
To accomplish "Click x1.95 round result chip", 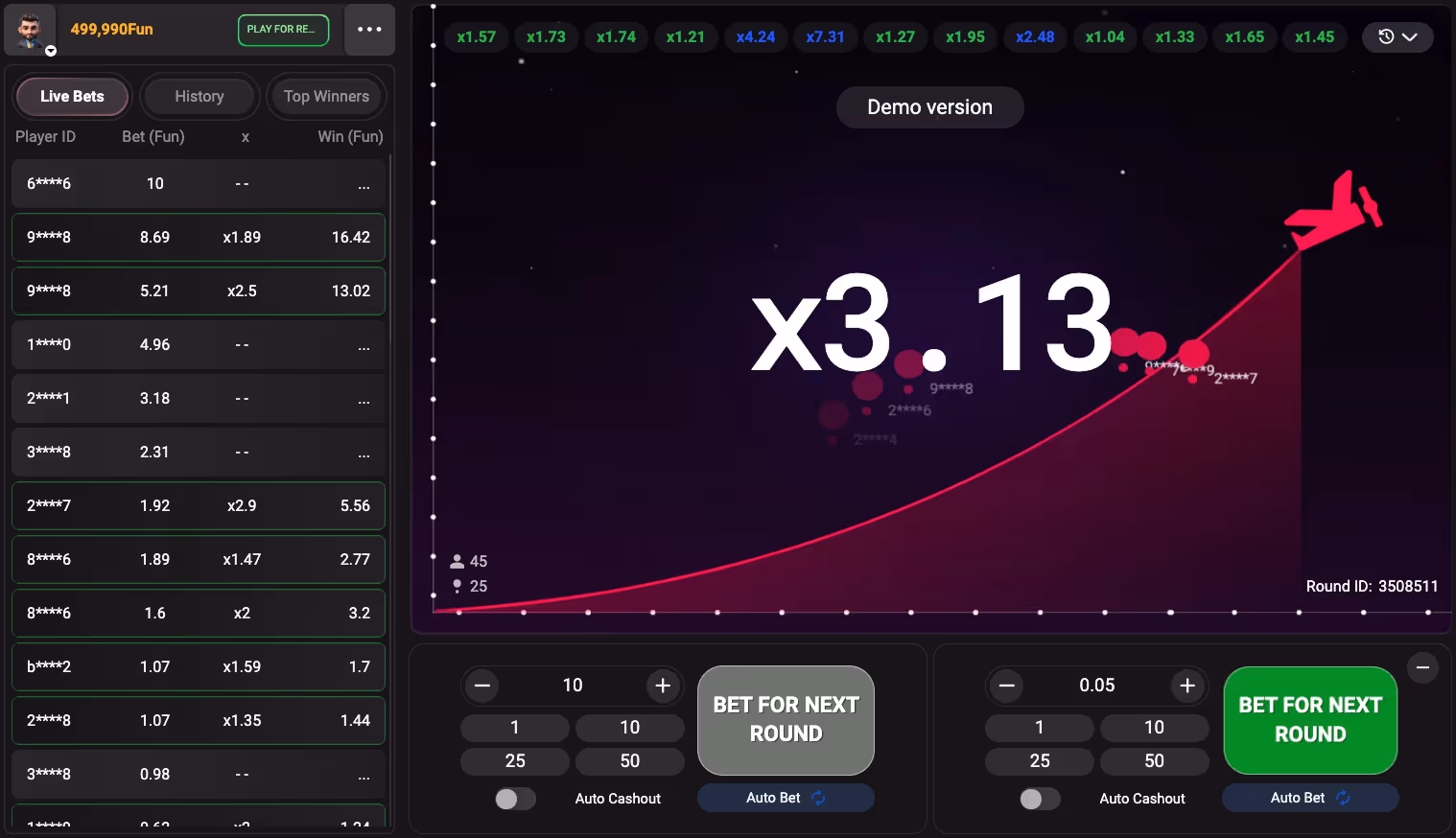I will click(966, 37).
